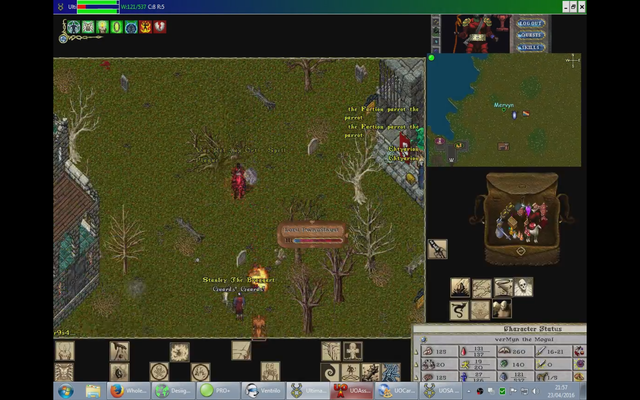The image size is (640, 400).
Task: Click the black spiral hotbar icon
Action: click(x=330, y=372)
